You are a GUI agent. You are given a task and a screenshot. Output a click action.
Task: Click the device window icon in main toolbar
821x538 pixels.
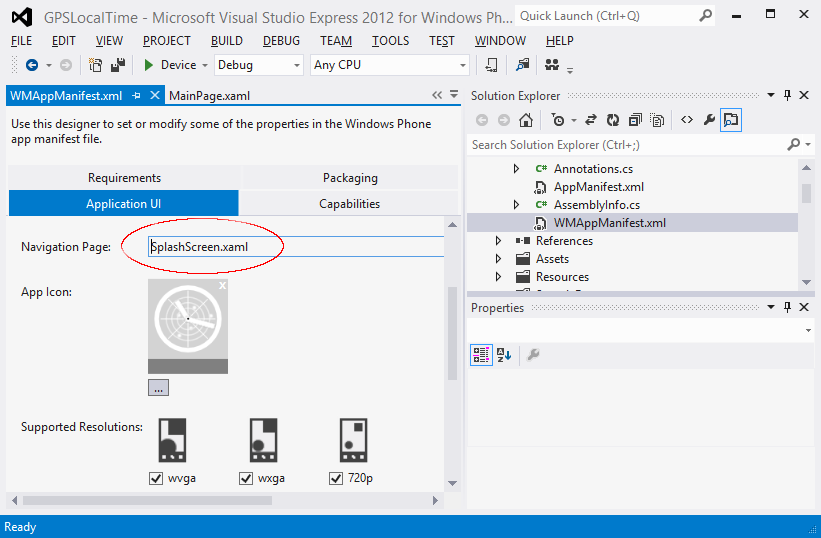point(491,65)
